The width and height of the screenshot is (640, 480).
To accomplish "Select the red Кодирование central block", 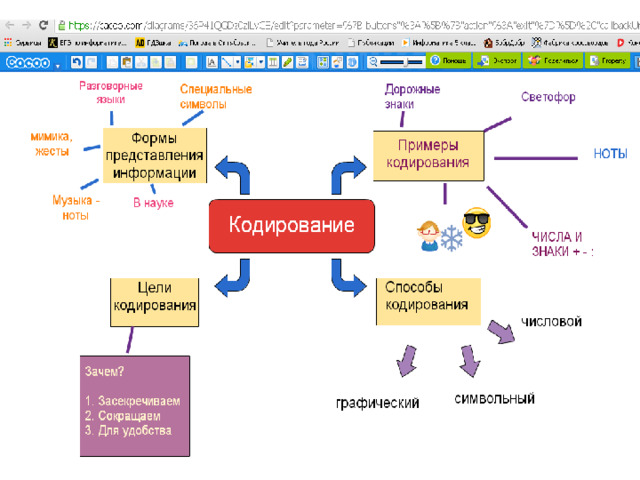I will (x=291, y=226).
